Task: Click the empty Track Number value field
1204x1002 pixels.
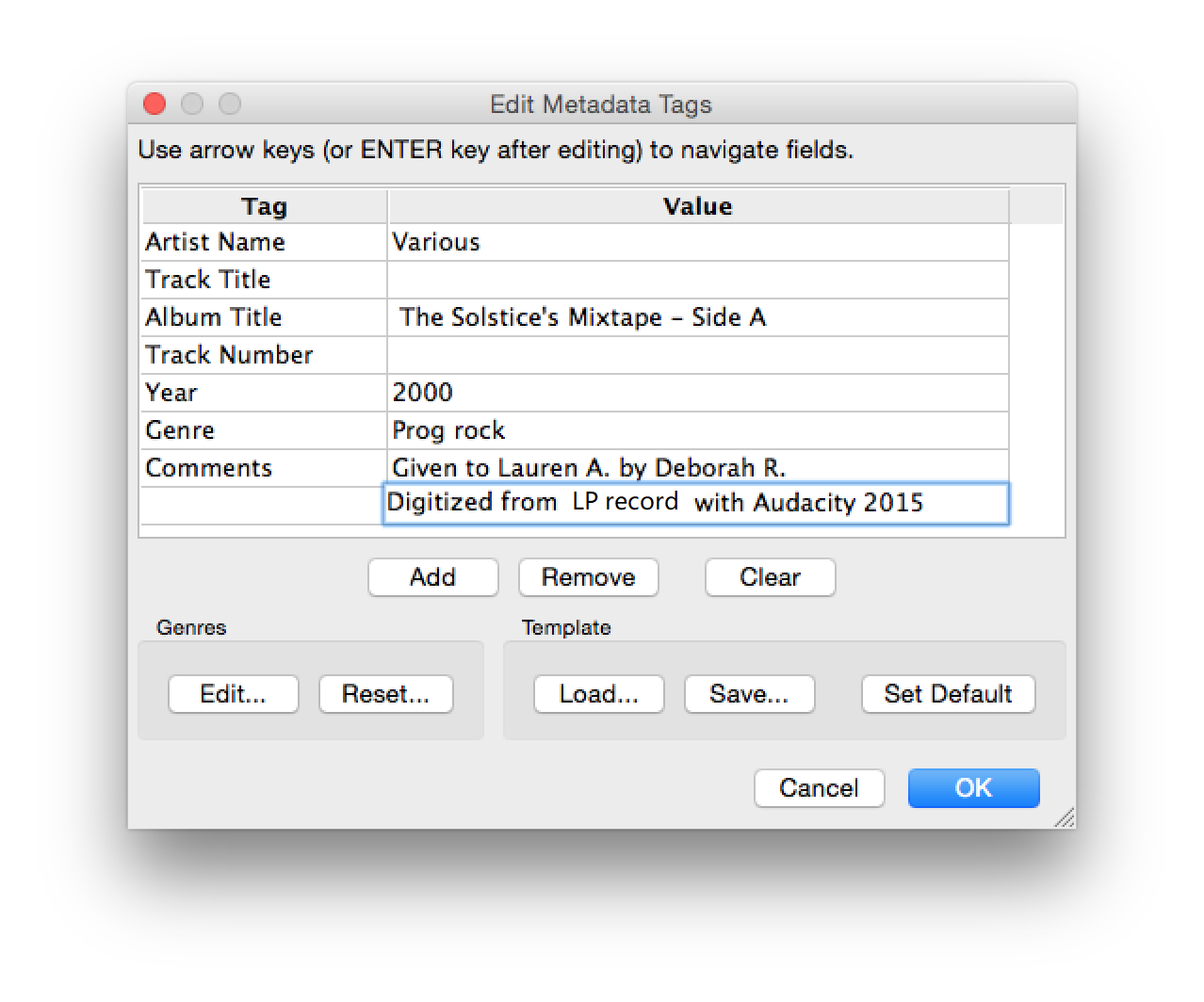Action: pyautogui.click(x=697, y=355)
